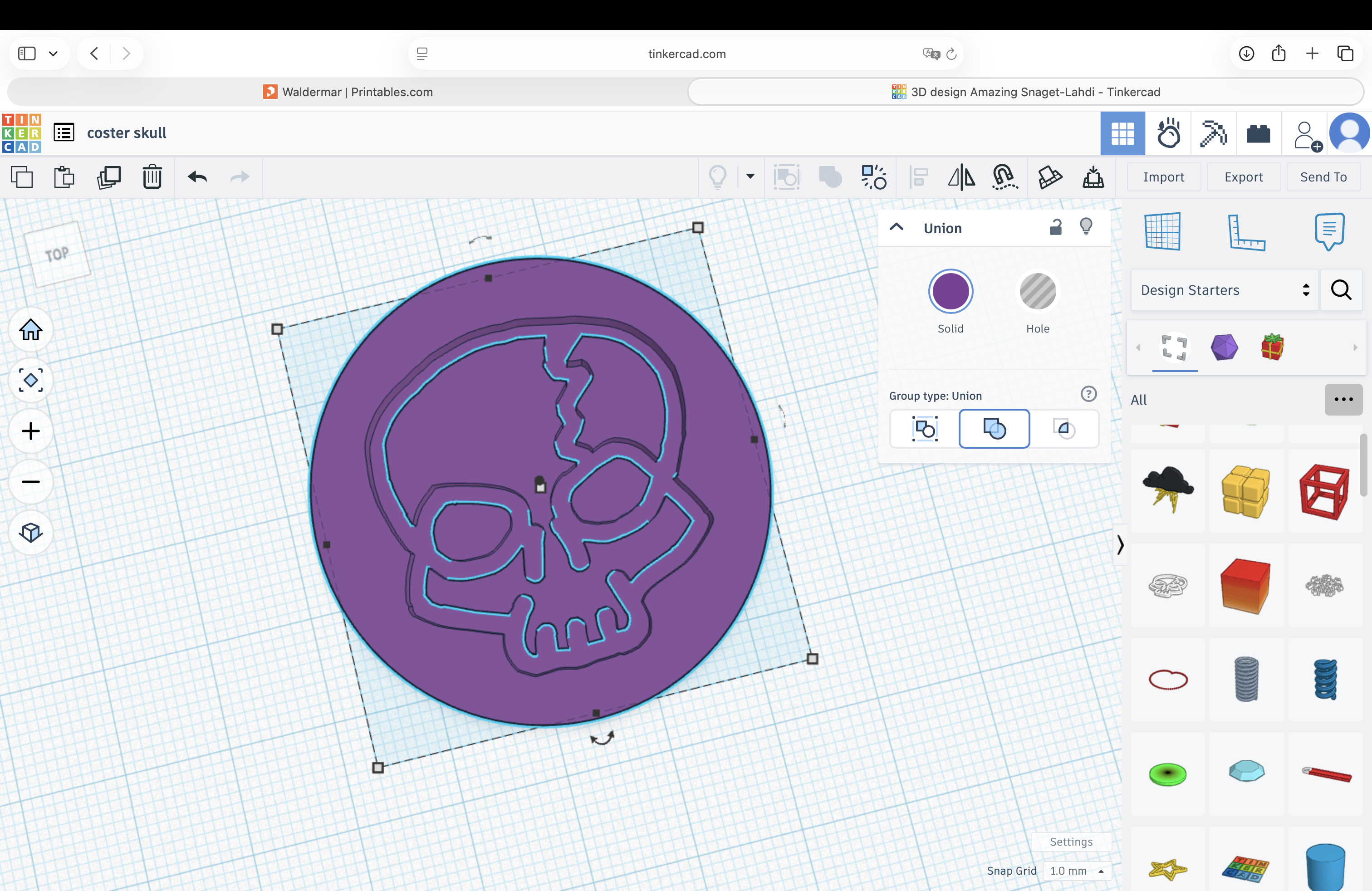Click the Paste clipboard icon
The width and height of the screenshot is (1372, 891).
point(64,177)
